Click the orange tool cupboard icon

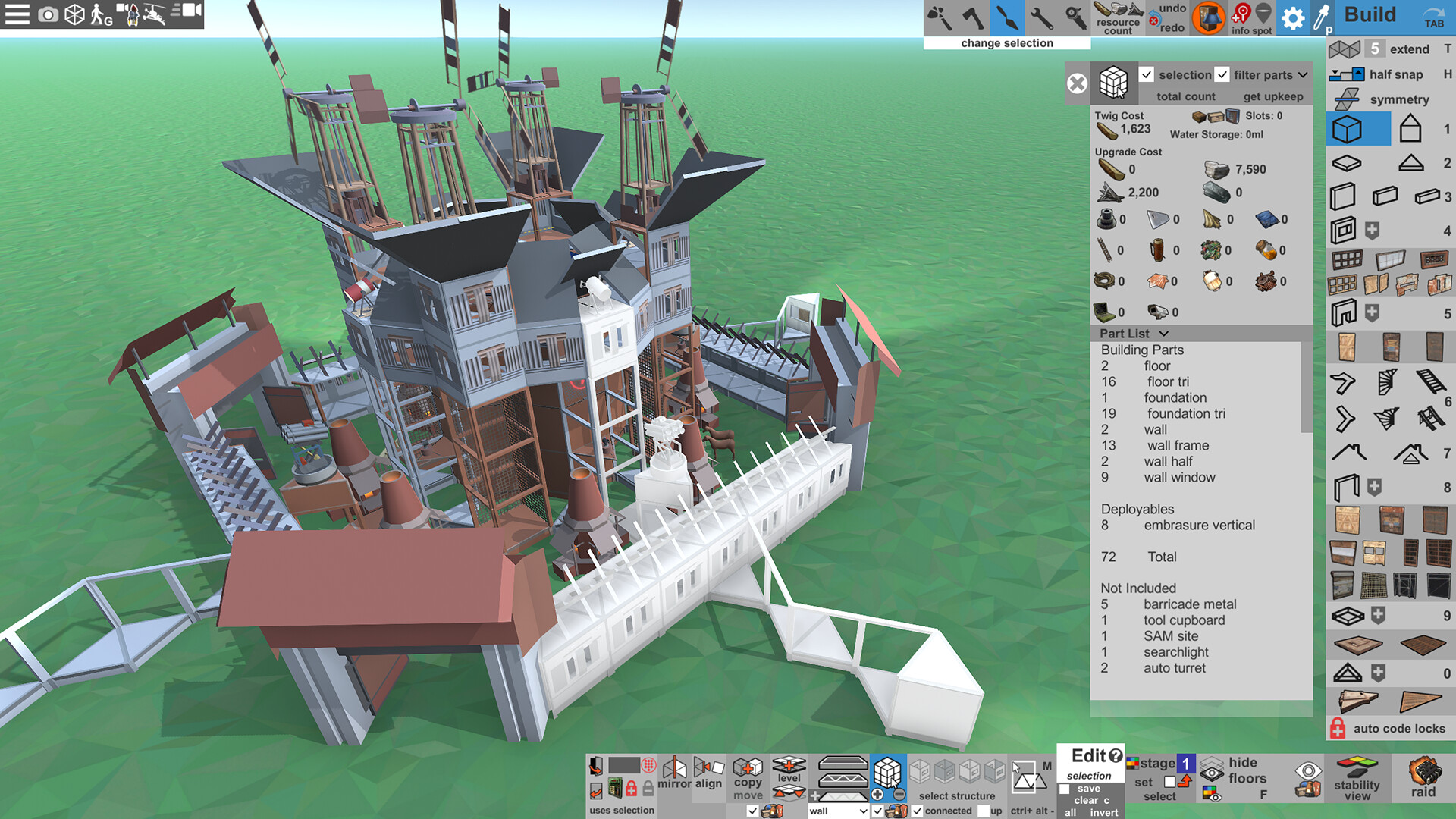(1208, 18)
